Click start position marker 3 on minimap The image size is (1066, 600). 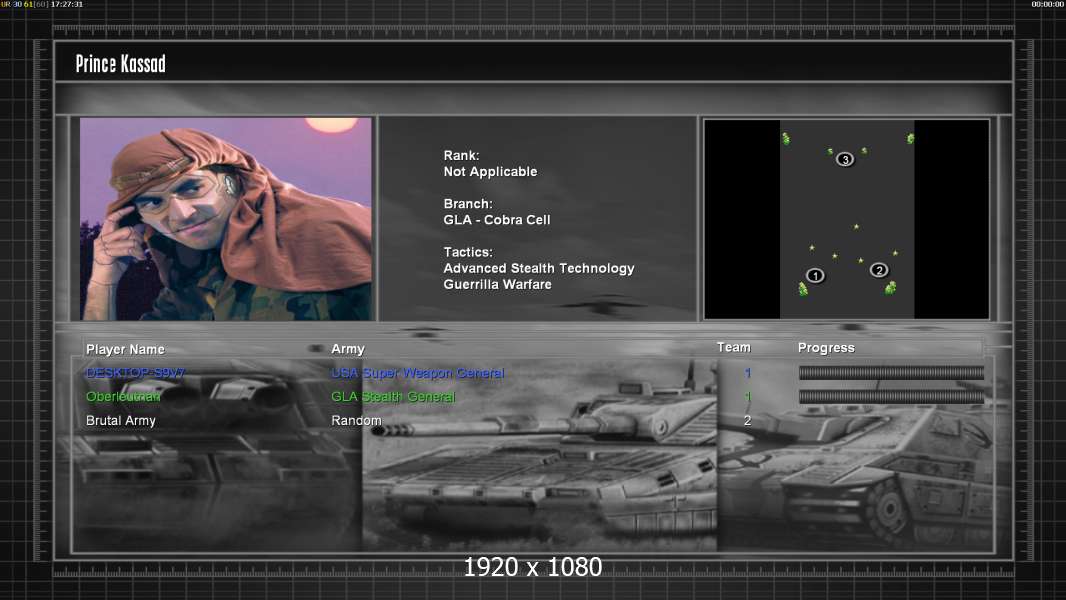coord(844,159)
